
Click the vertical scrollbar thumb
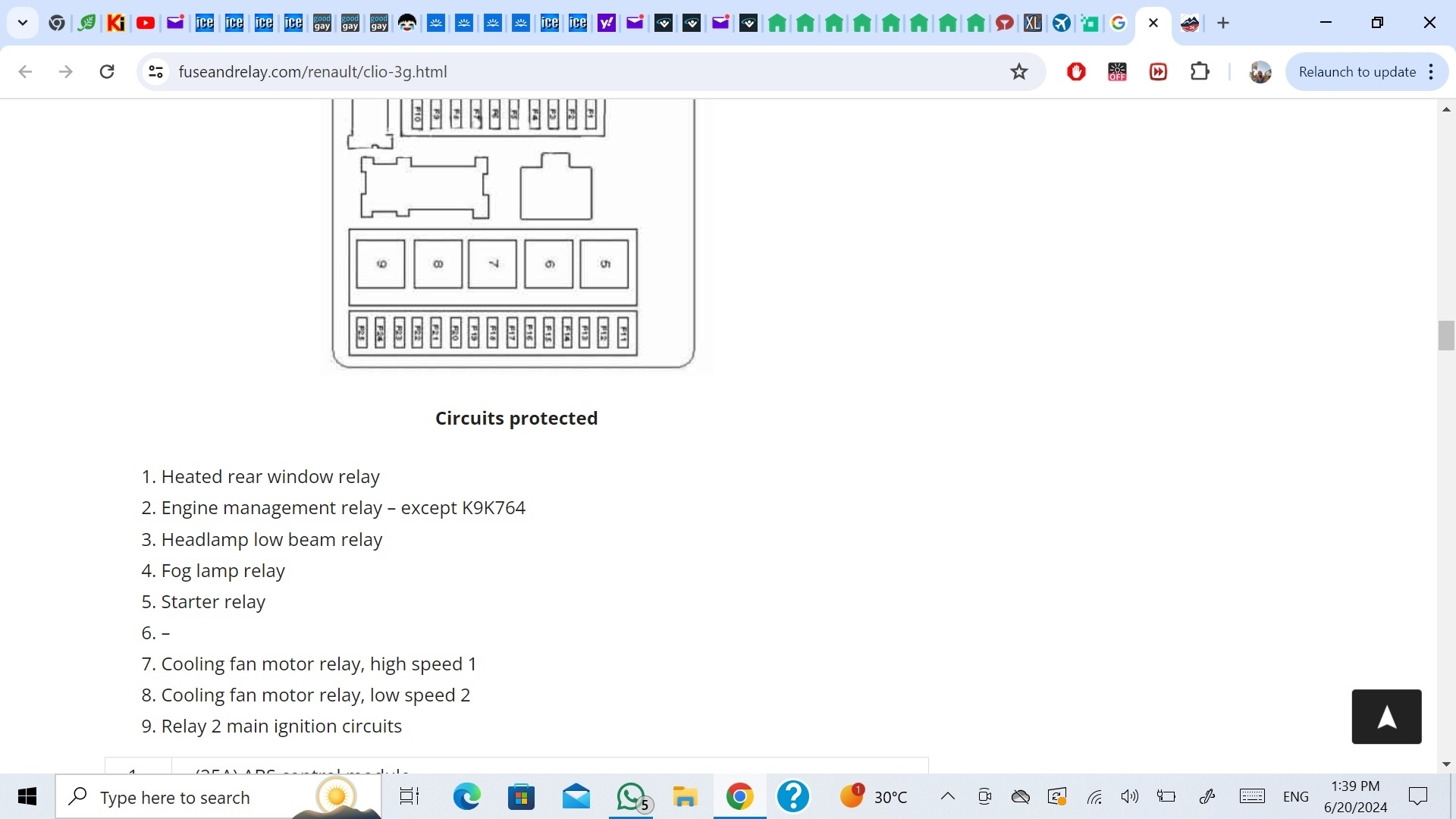pyautogui.click(x=1445, y=335)
